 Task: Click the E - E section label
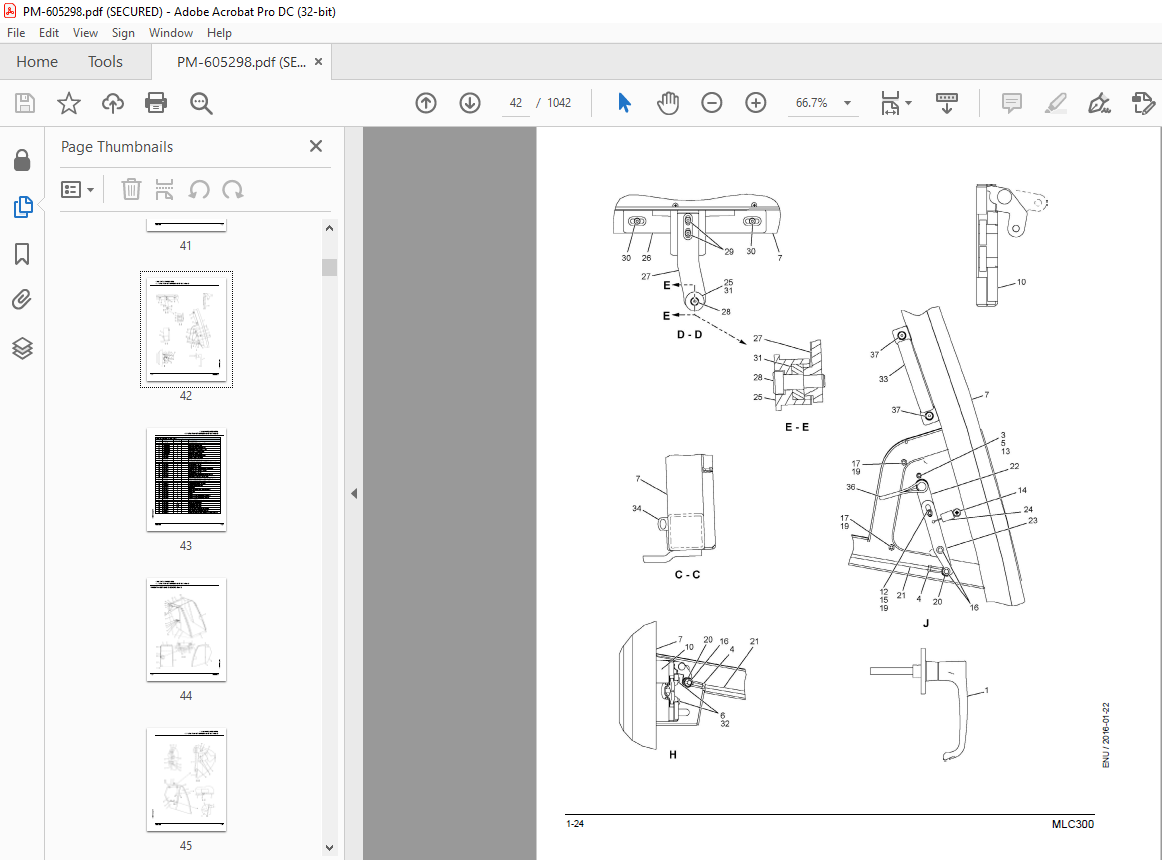pos(797,427)
